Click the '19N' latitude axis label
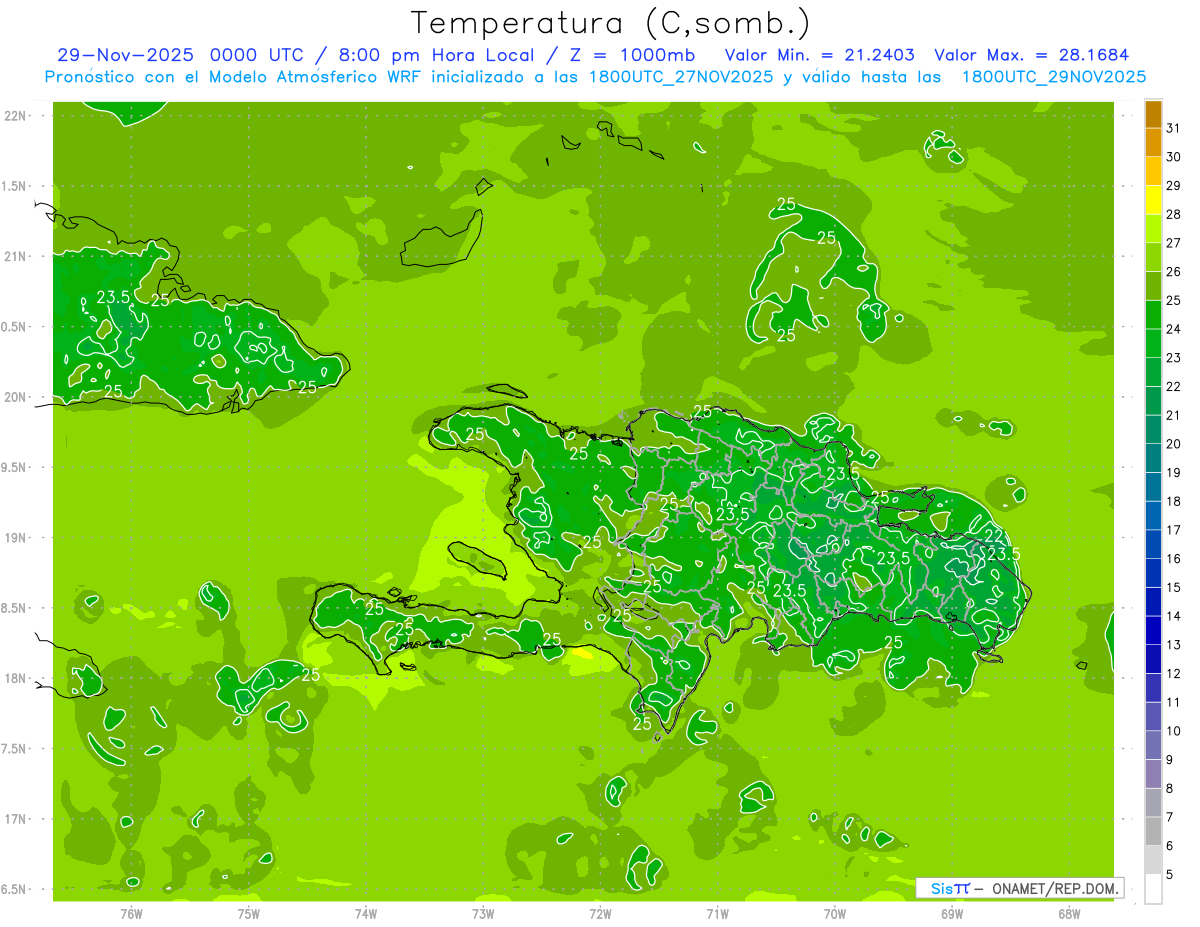 point(16,538)
